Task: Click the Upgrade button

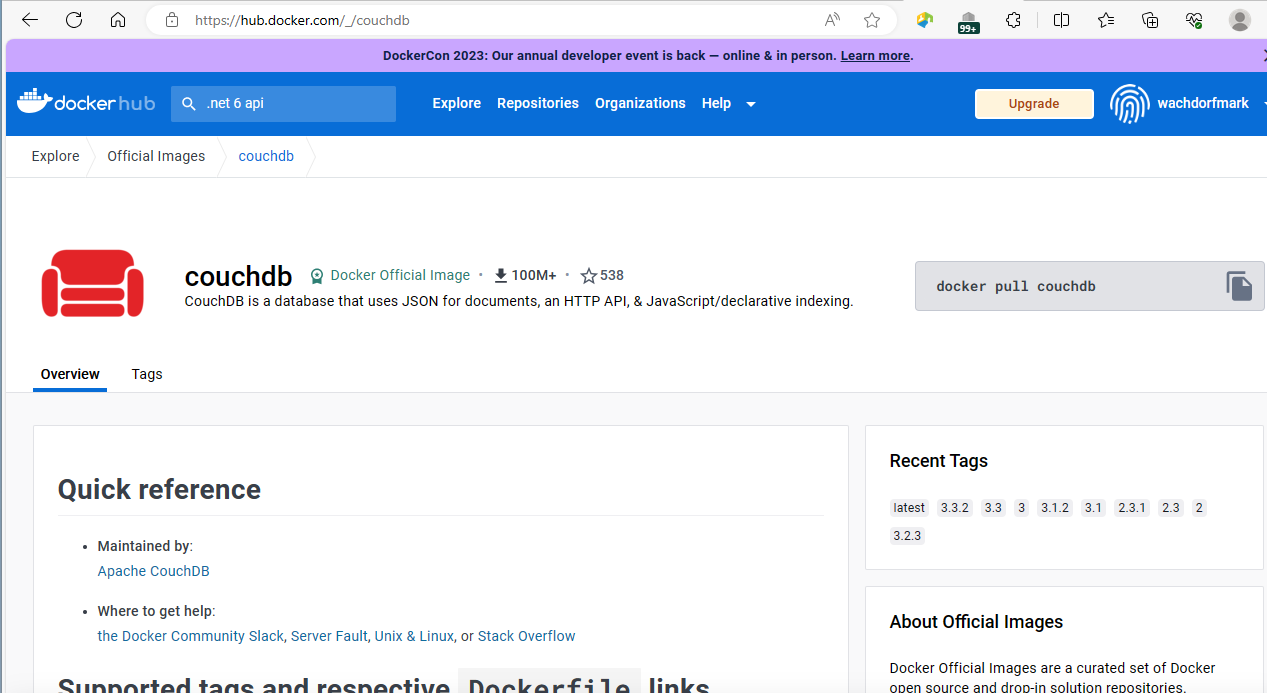Action: tap(1034, 104)
